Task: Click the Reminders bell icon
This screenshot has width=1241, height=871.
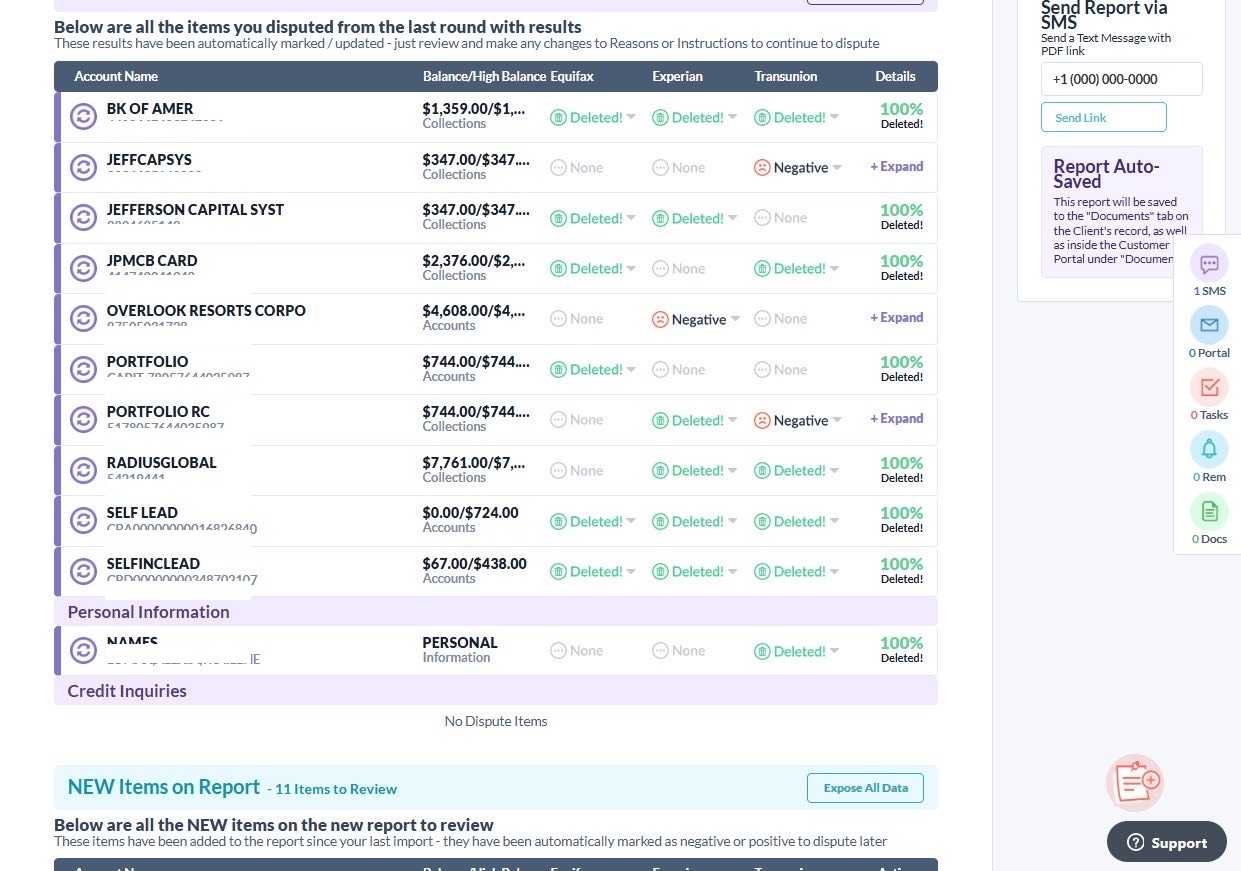Action: point(1209,449)
